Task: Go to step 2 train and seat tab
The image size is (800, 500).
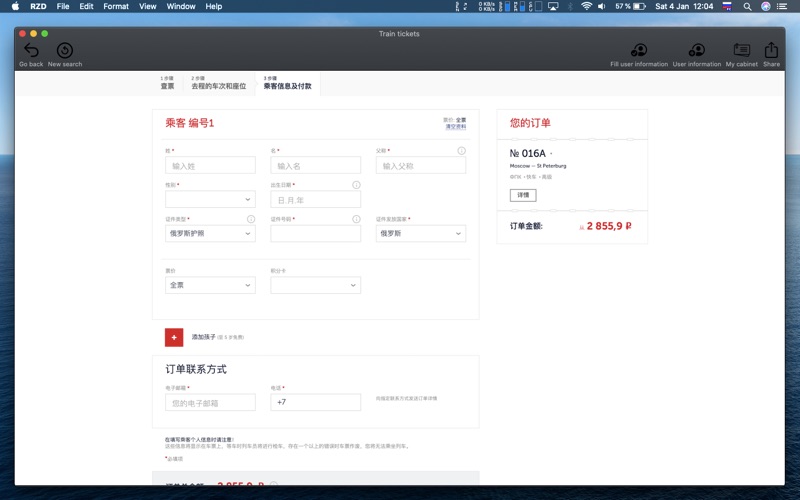Action: tap(218, 84)
